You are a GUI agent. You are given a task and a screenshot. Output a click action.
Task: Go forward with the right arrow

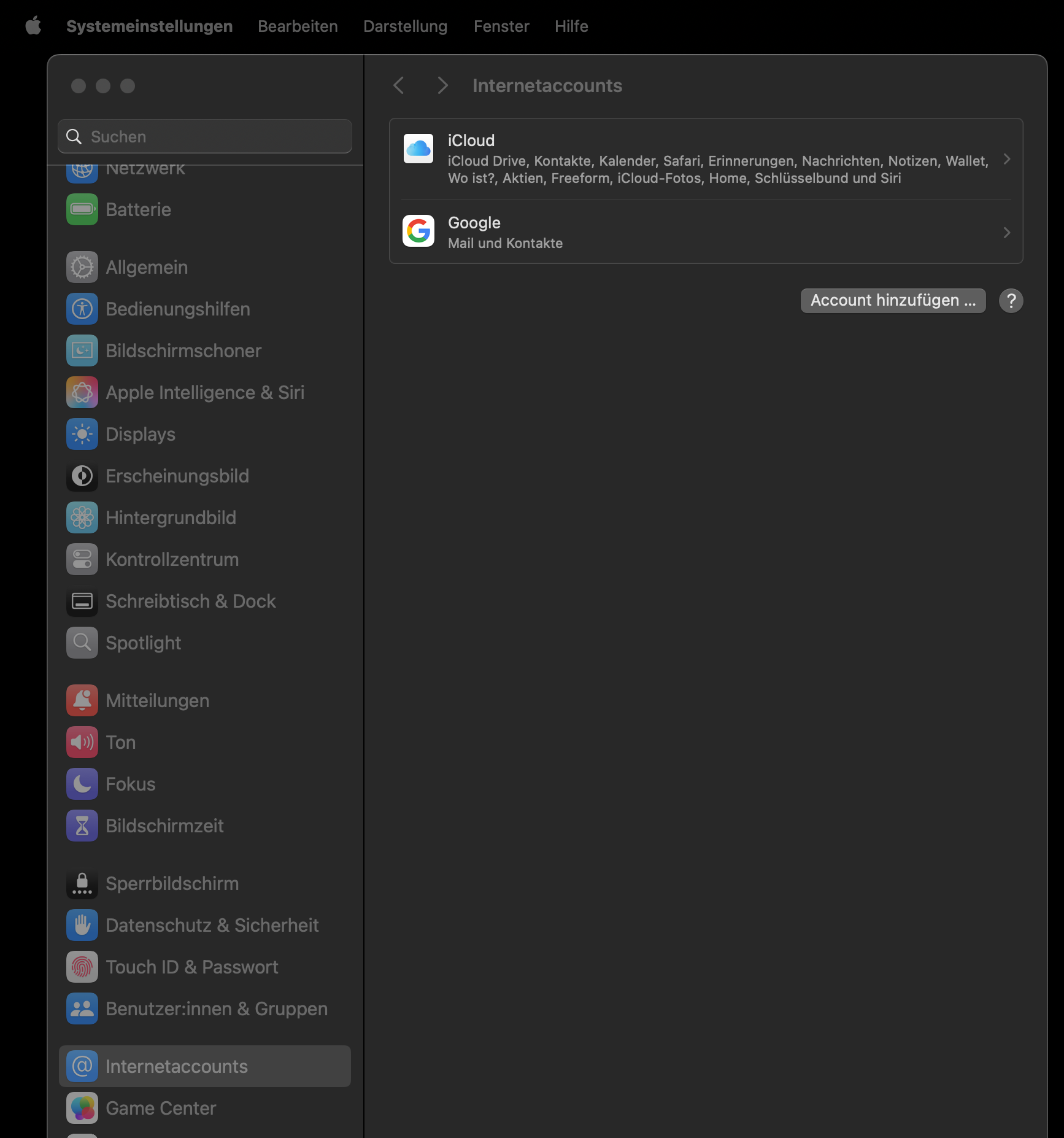click(x=442, y=85)
